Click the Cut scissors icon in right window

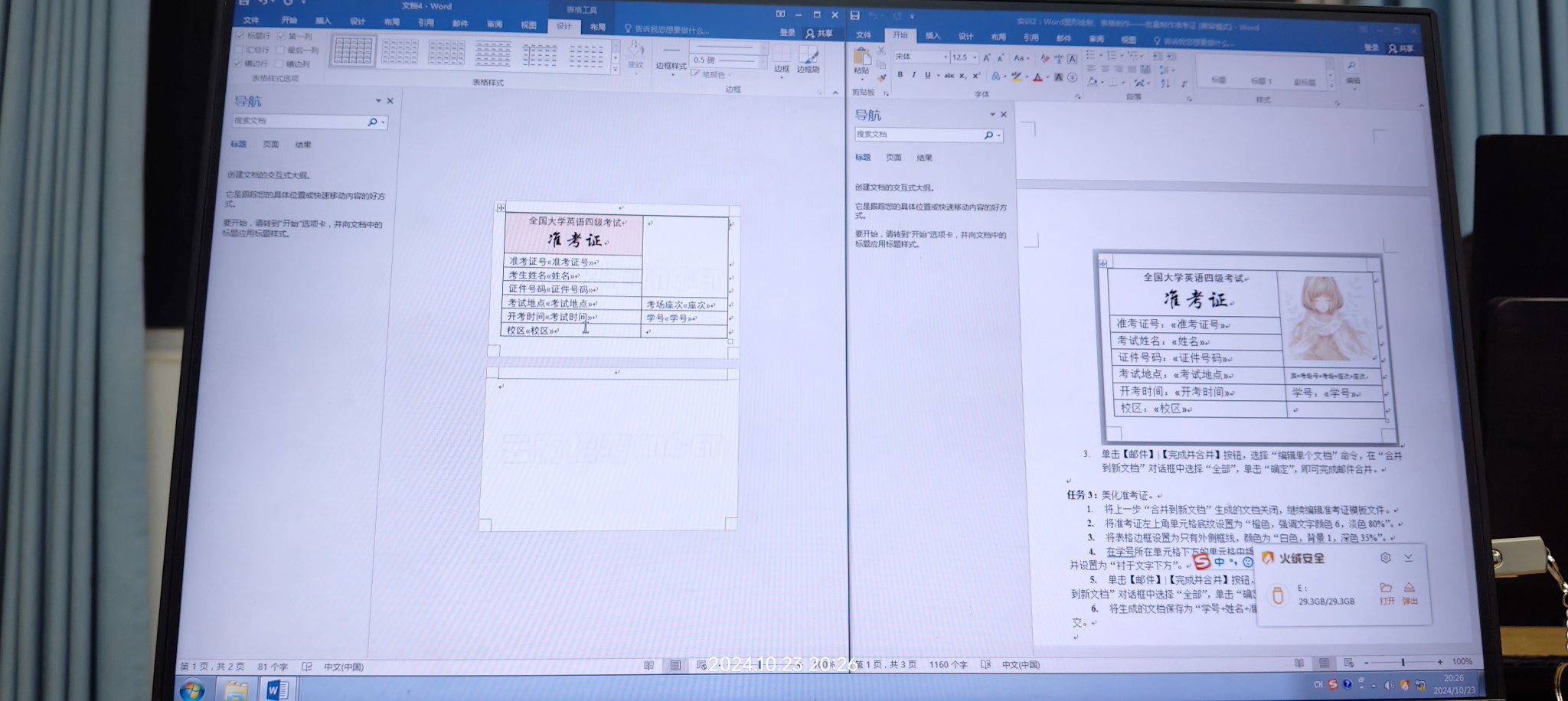tap(881, 51)
